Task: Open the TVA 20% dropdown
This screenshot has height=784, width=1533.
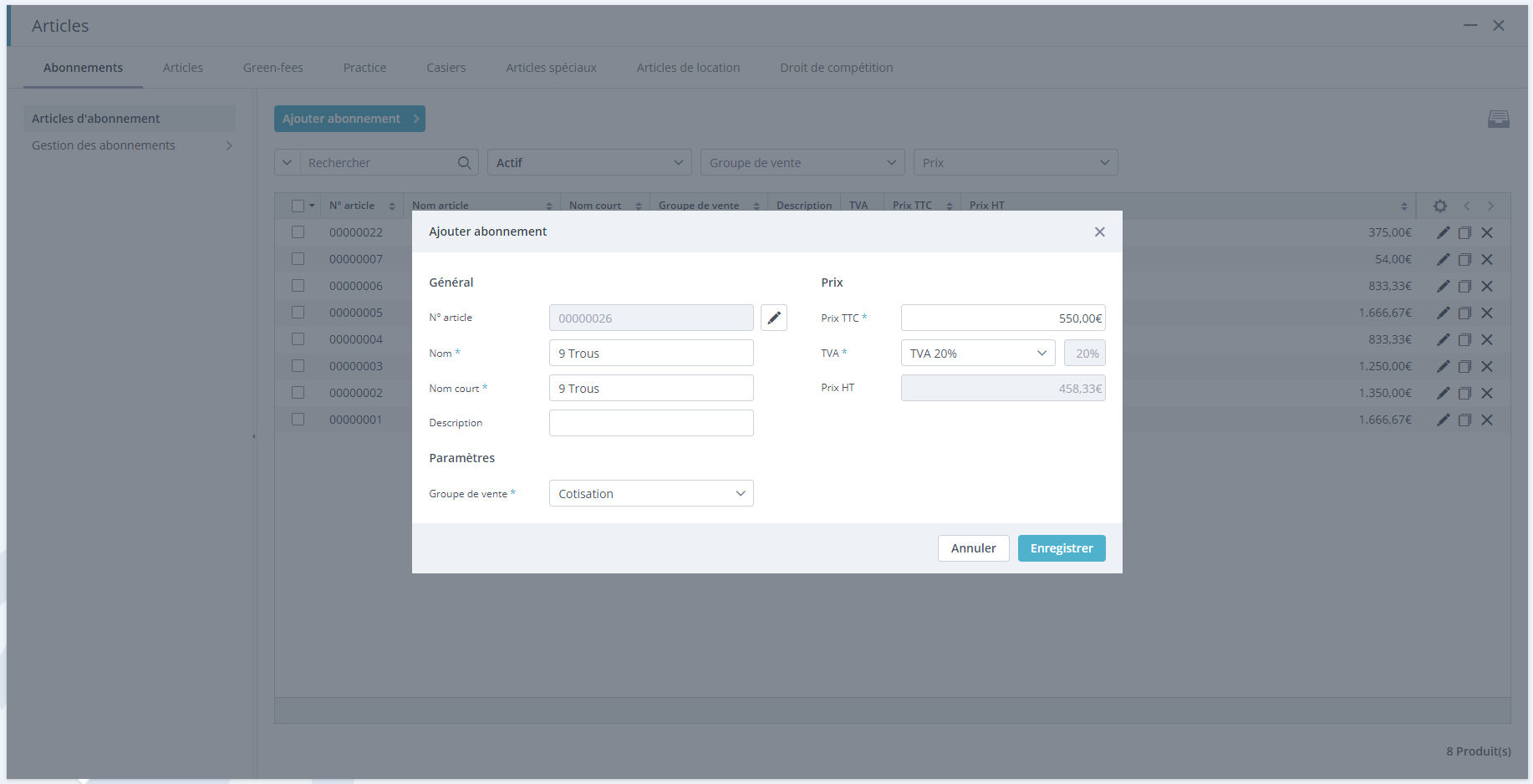Action: click(x=978, y=353)
